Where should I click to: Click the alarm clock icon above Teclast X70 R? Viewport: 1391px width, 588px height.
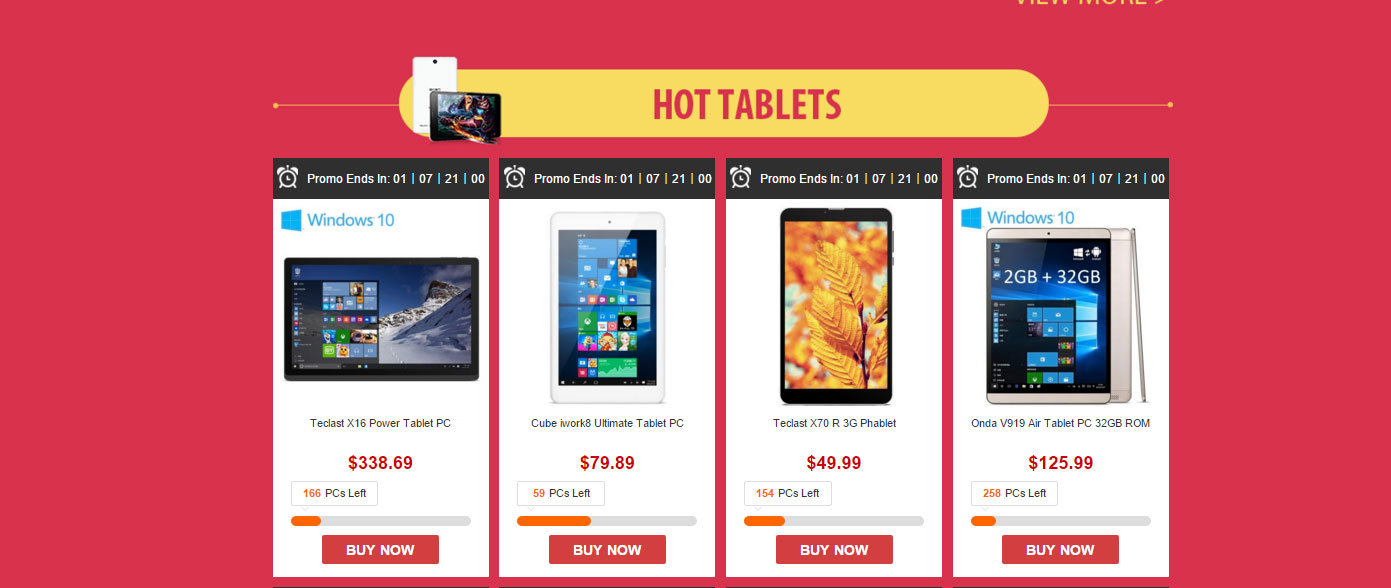[741, 178]
